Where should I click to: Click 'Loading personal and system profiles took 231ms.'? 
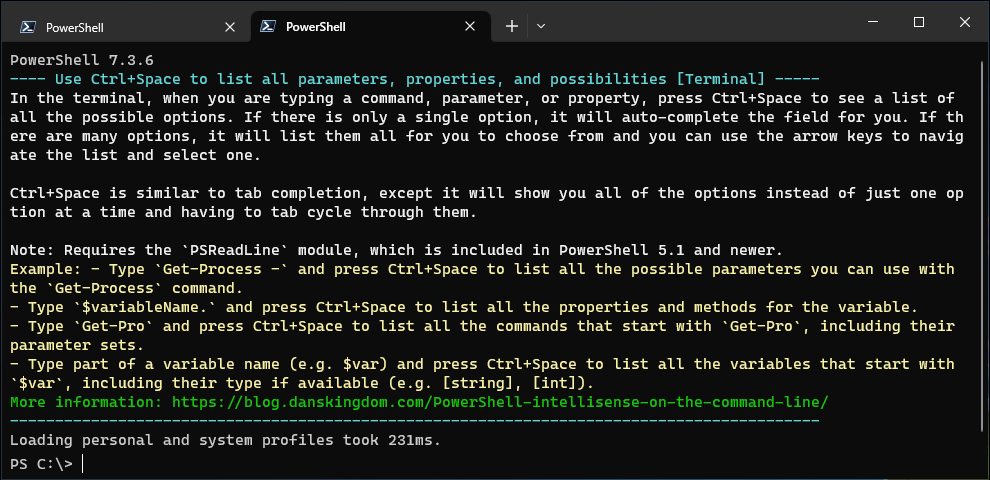(225, 440)
